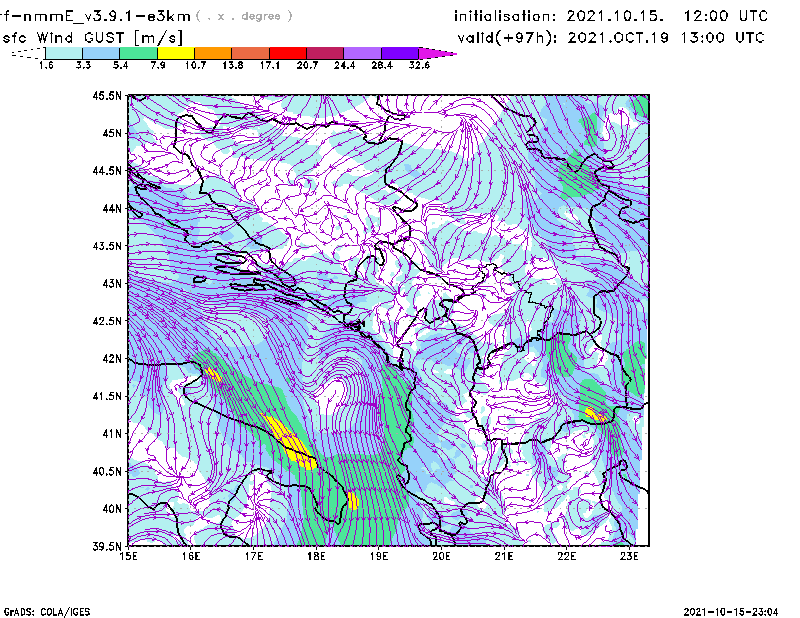The image size is (800, 618).
Task: Click the 43.5N latitude label
Action: point(107,245)
